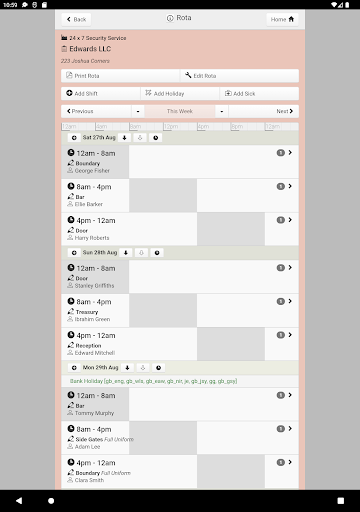Select the This Week tab
360x512 pixels.
[x=180, y=111]
